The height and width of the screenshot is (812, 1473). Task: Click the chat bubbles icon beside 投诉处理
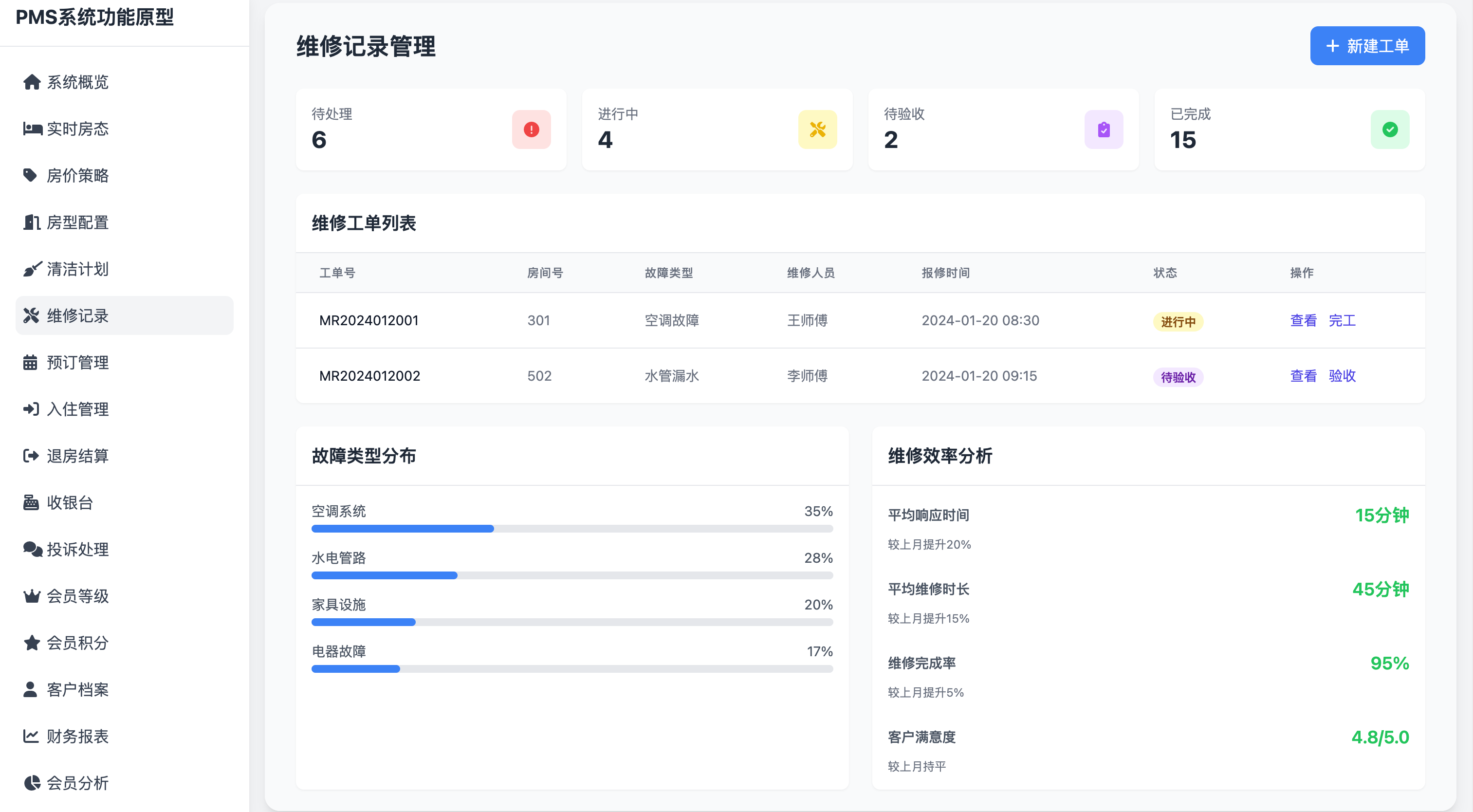point(33,550)
